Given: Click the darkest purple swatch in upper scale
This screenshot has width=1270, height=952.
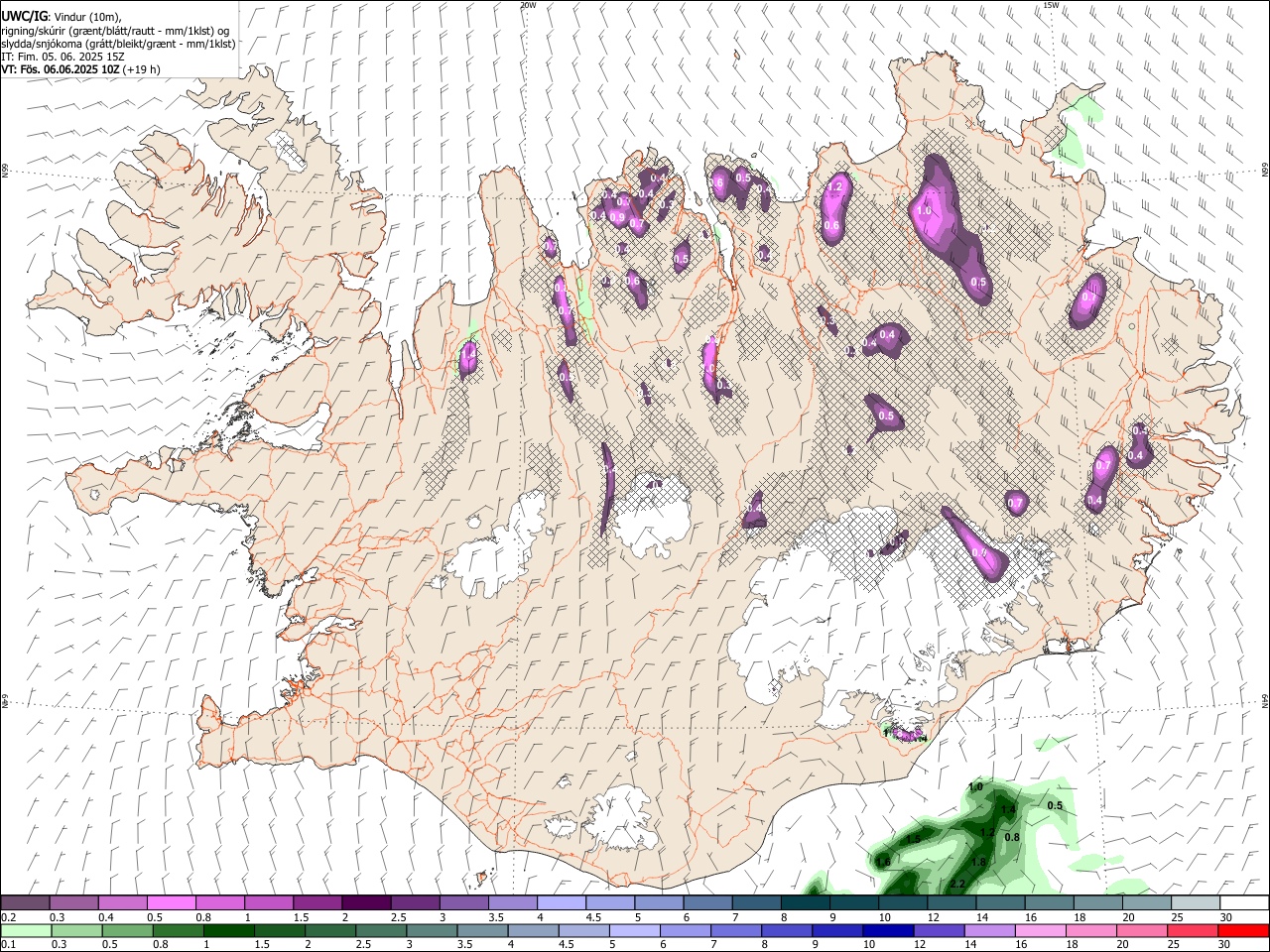Looking at the screenshot, I should (x=365, y=903).
